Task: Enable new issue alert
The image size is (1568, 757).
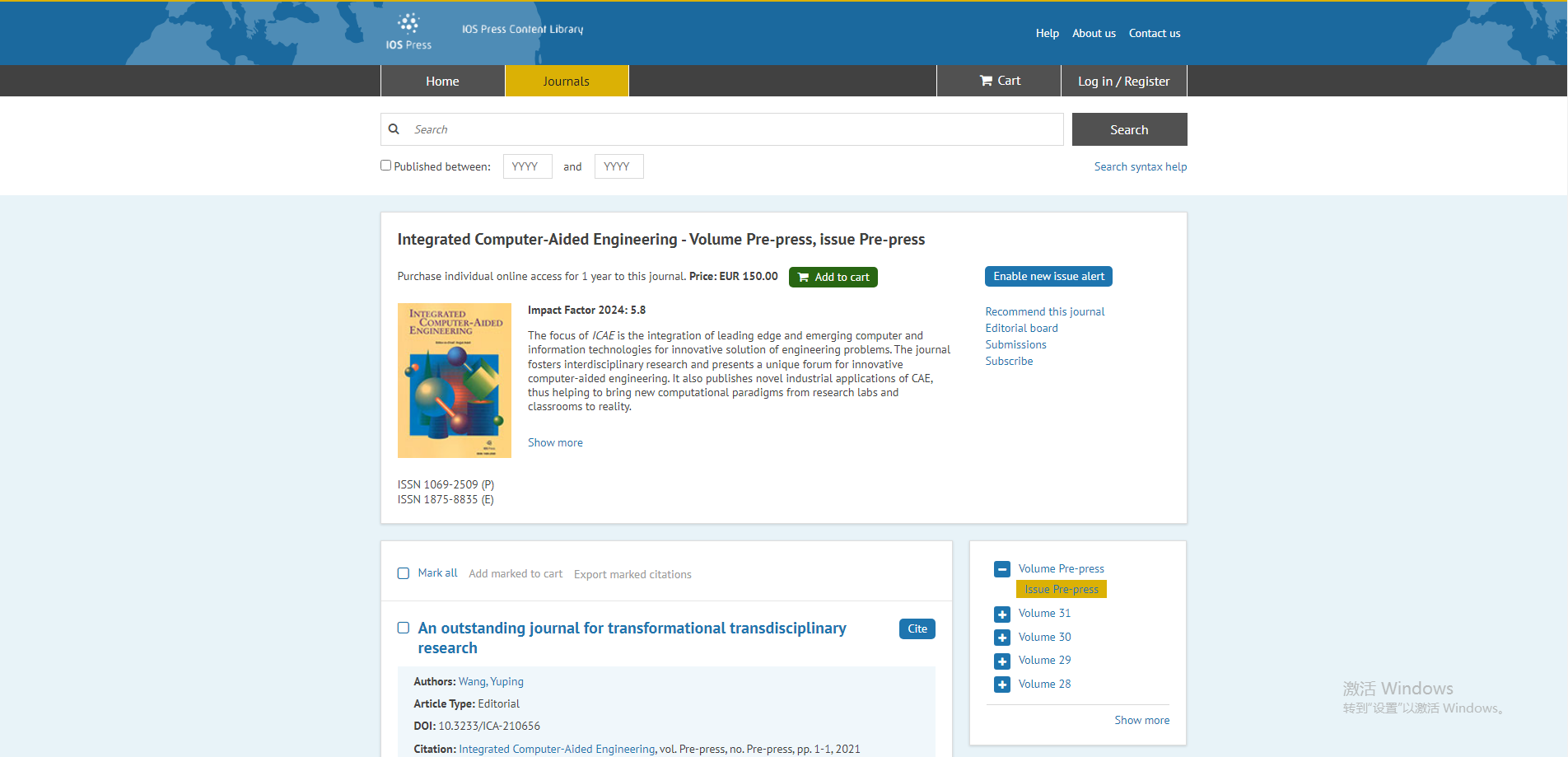Action: (x=1048, y=276)
